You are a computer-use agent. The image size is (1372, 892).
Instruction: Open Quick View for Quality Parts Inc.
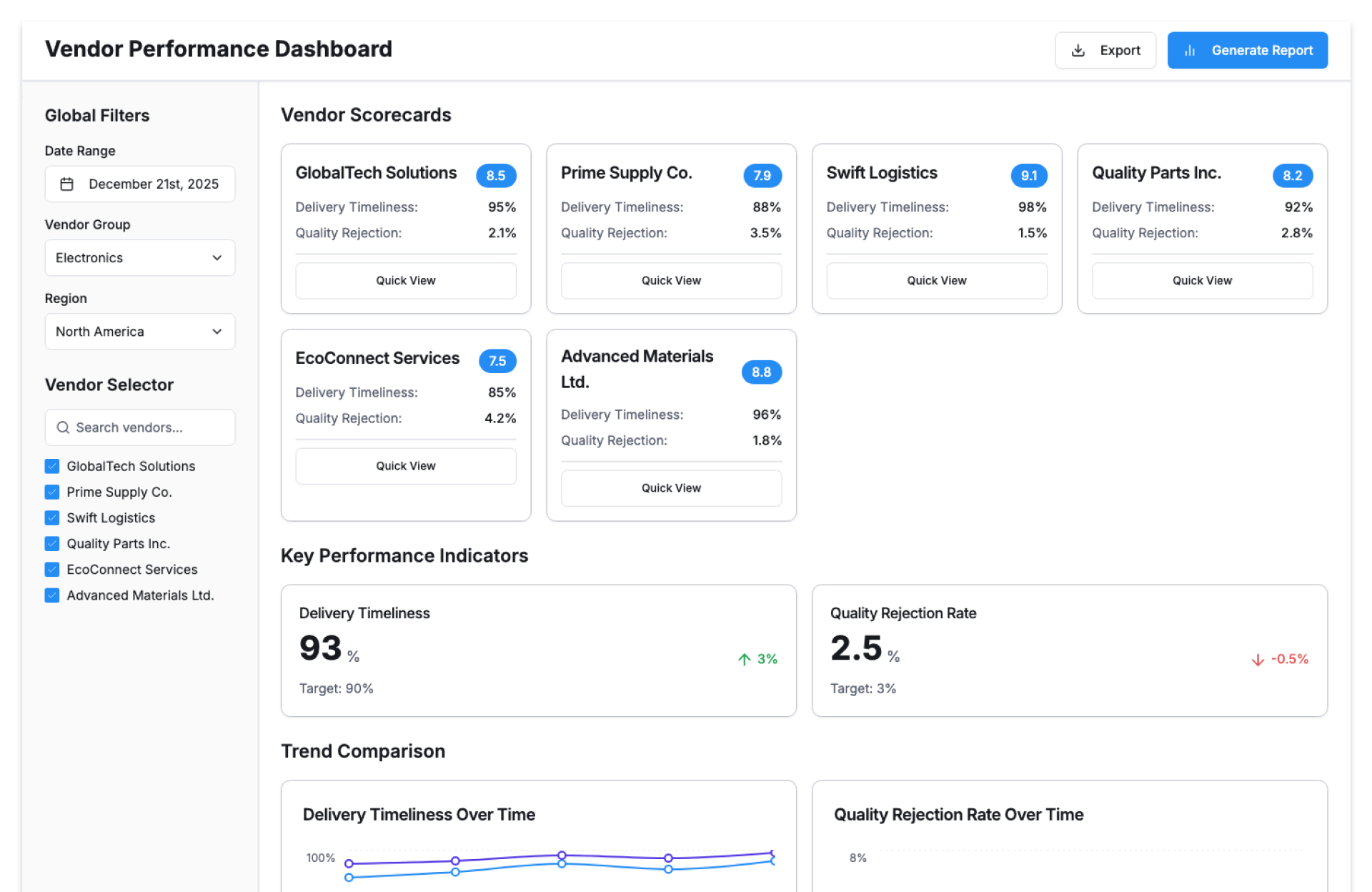tap(1201, 281)
